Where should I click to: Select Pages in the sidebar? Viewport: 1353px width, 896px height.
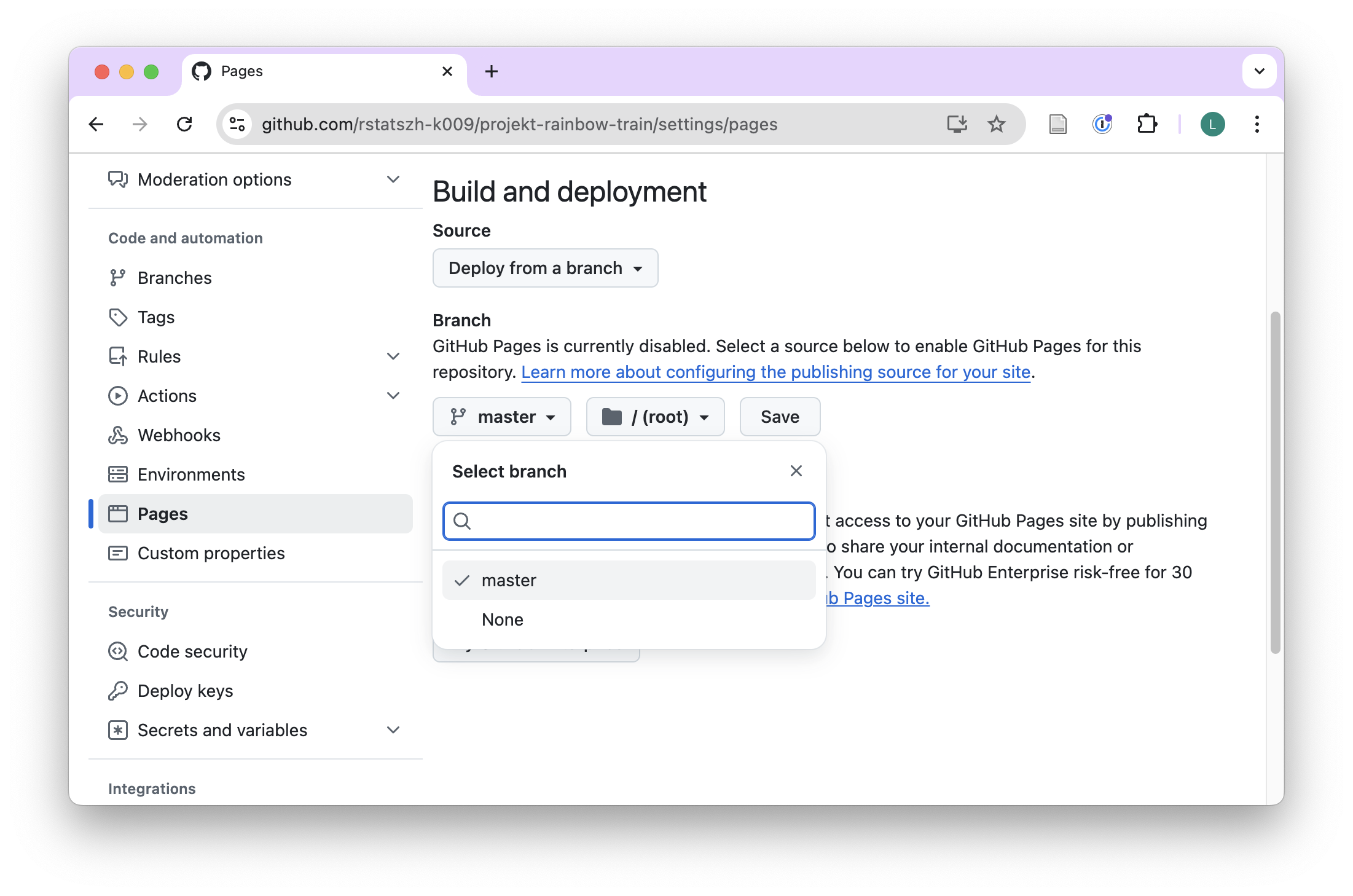256,514
